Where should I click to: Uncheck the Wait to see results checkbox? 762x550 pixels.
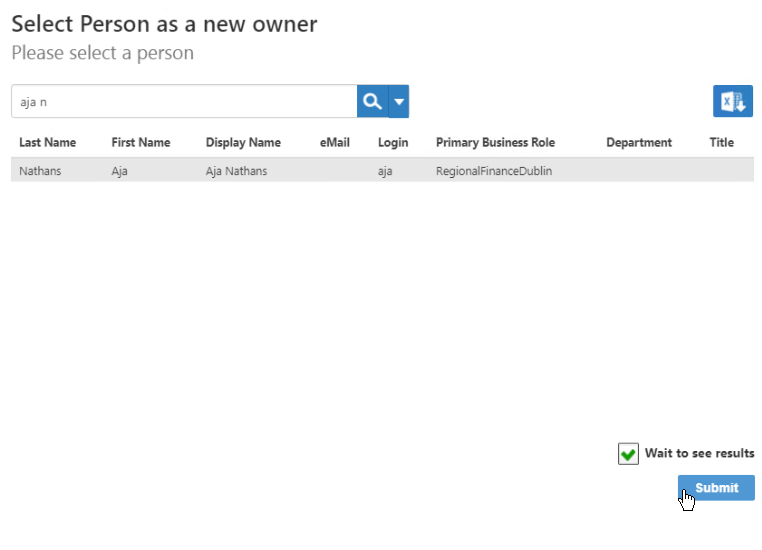(628, 454)
